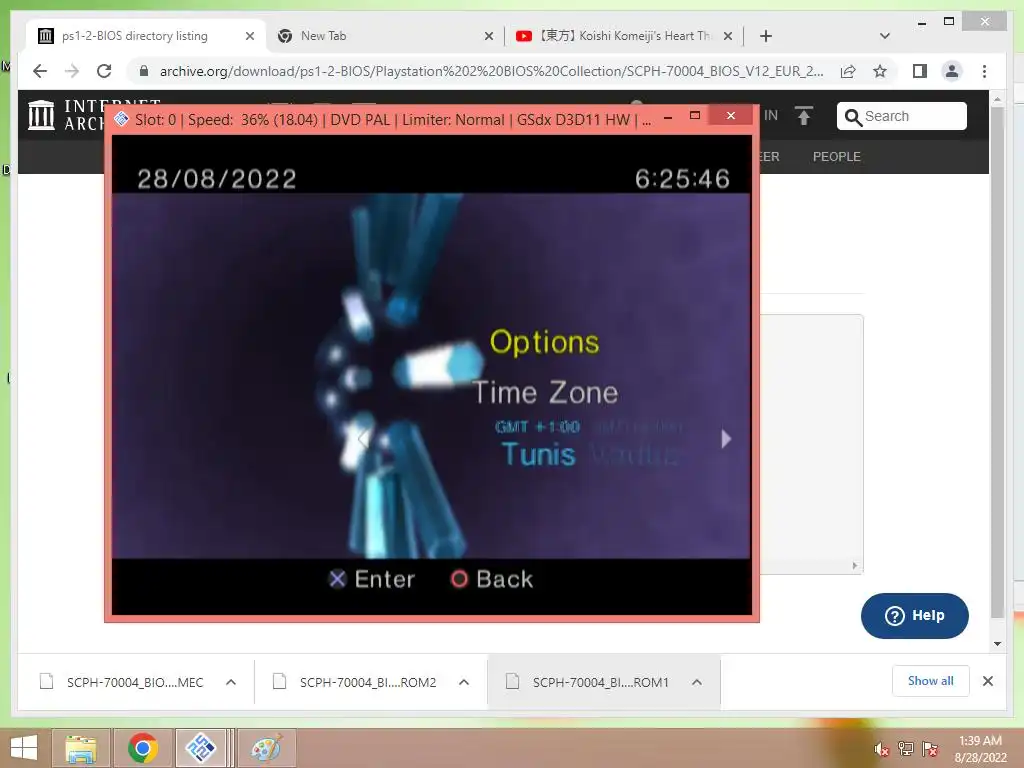Click the X Enter prompt
Screen dimensions: 1024x768
[372, 579]
